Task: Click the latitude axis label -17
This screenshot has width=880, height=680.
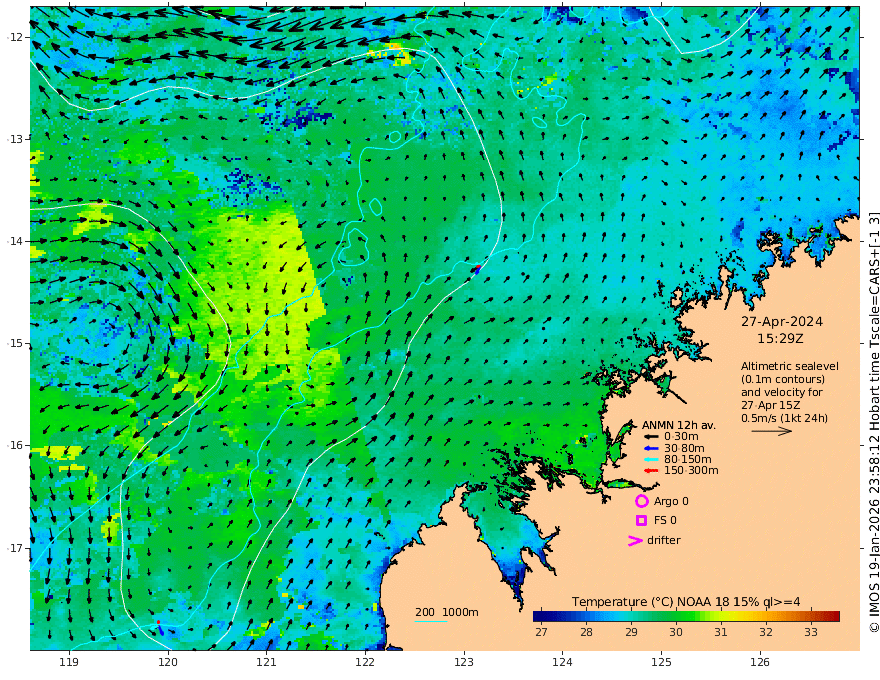Action: click(15, 548)
